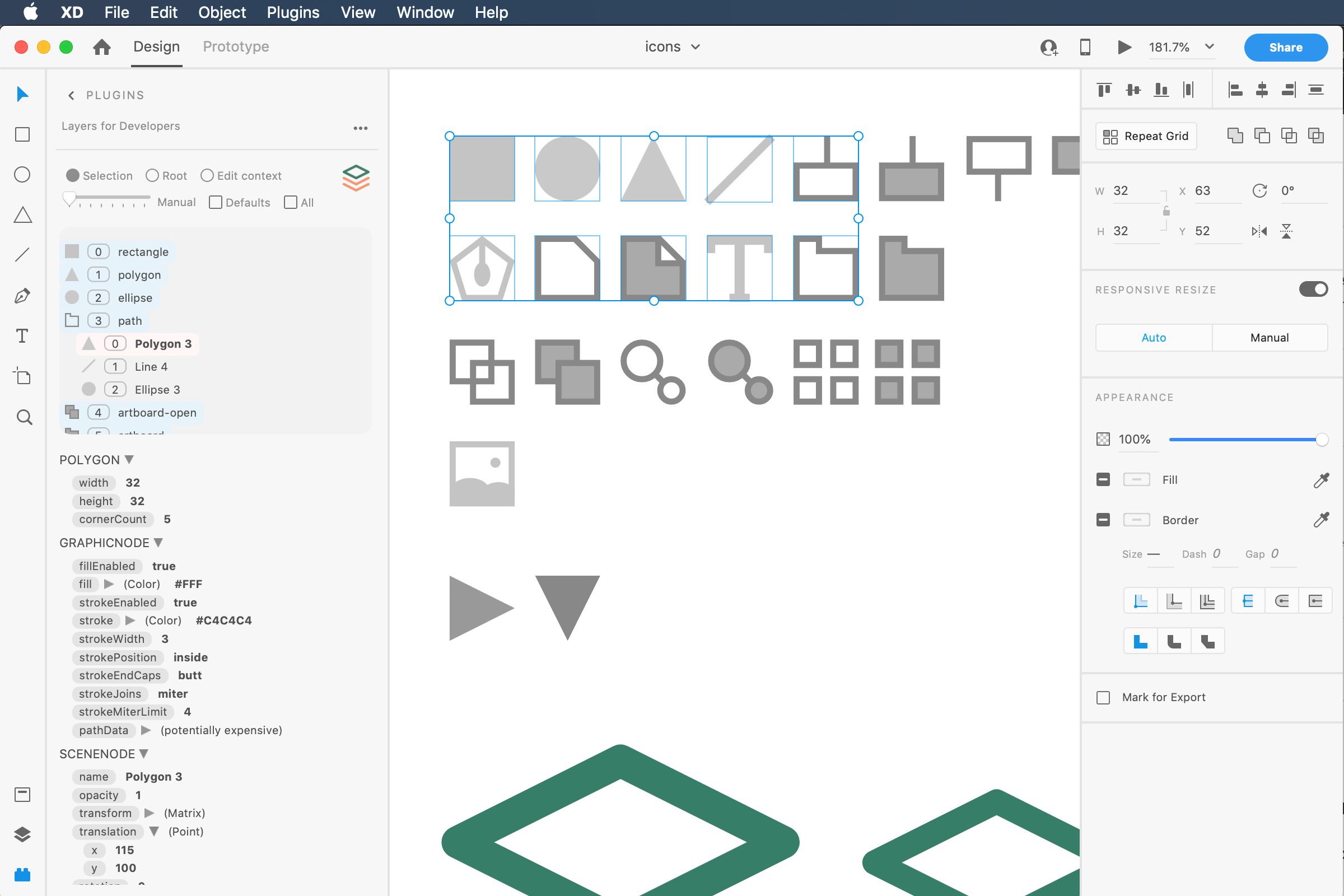Select the Ellipse tool in toolbar
The height and width of the screenshot is (896, 1344).
click(22, 174)
